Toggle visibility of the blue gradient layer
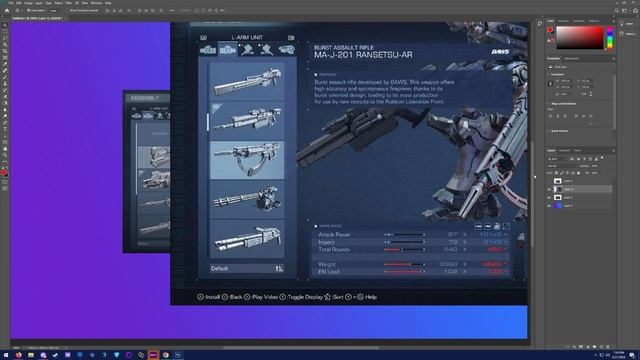The height and width of the screenshot is (360, 640). pyautogui.click(x=549, y=206)
